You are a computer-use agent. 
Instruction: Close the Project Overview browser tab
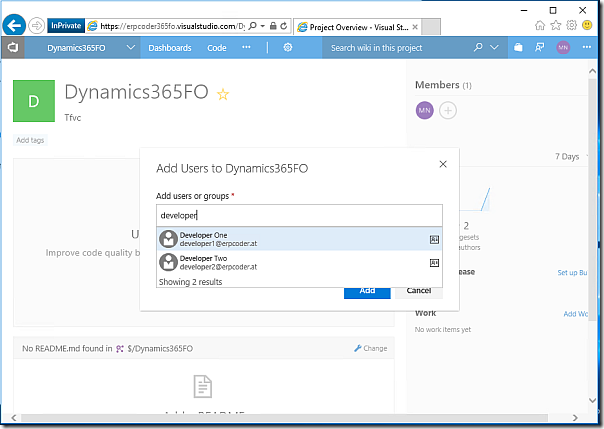click(415, 27)
